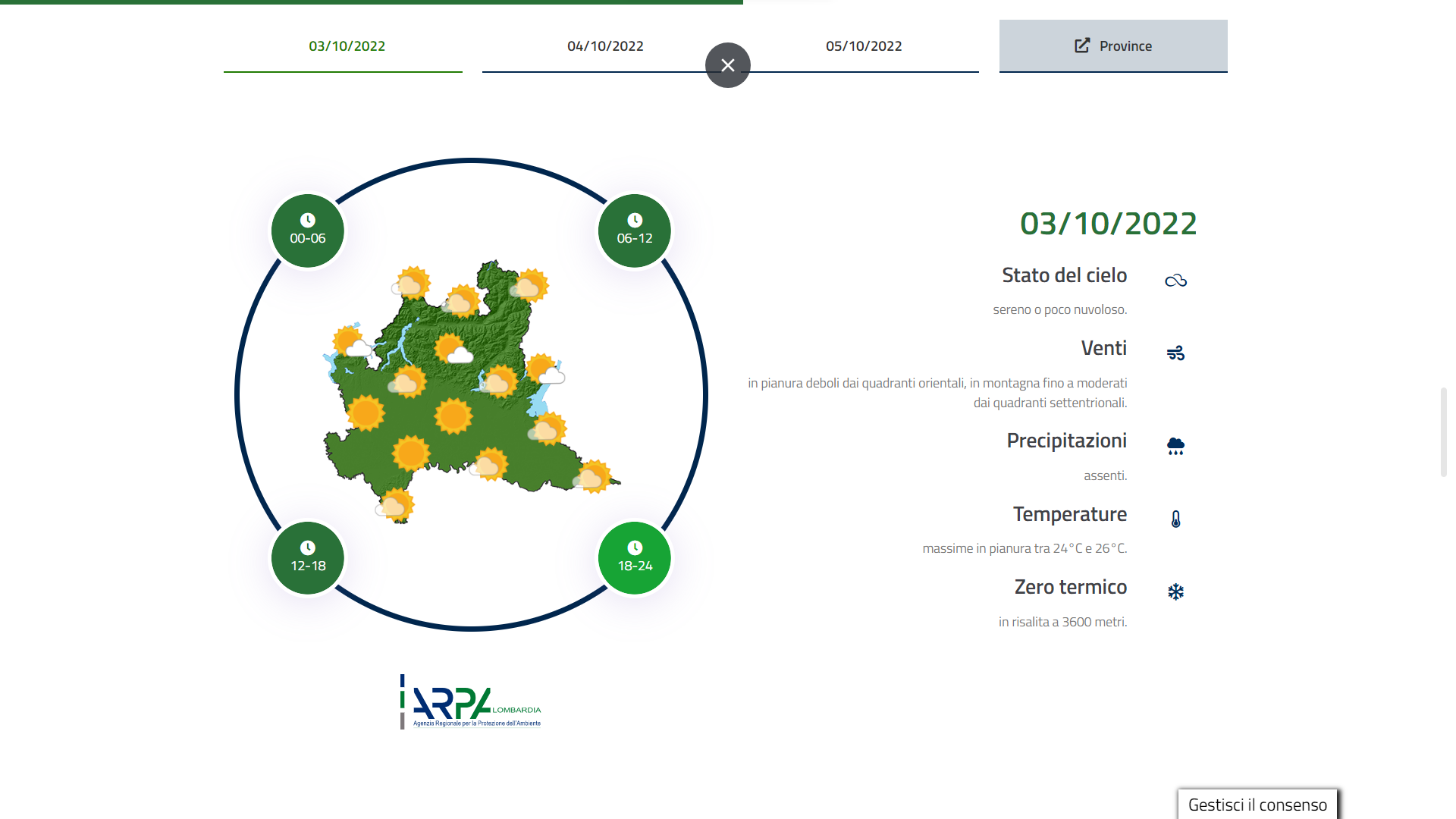Click the external link icon beside Province
Viewport: 1456px width, 819px height.
pos(1082,45)
